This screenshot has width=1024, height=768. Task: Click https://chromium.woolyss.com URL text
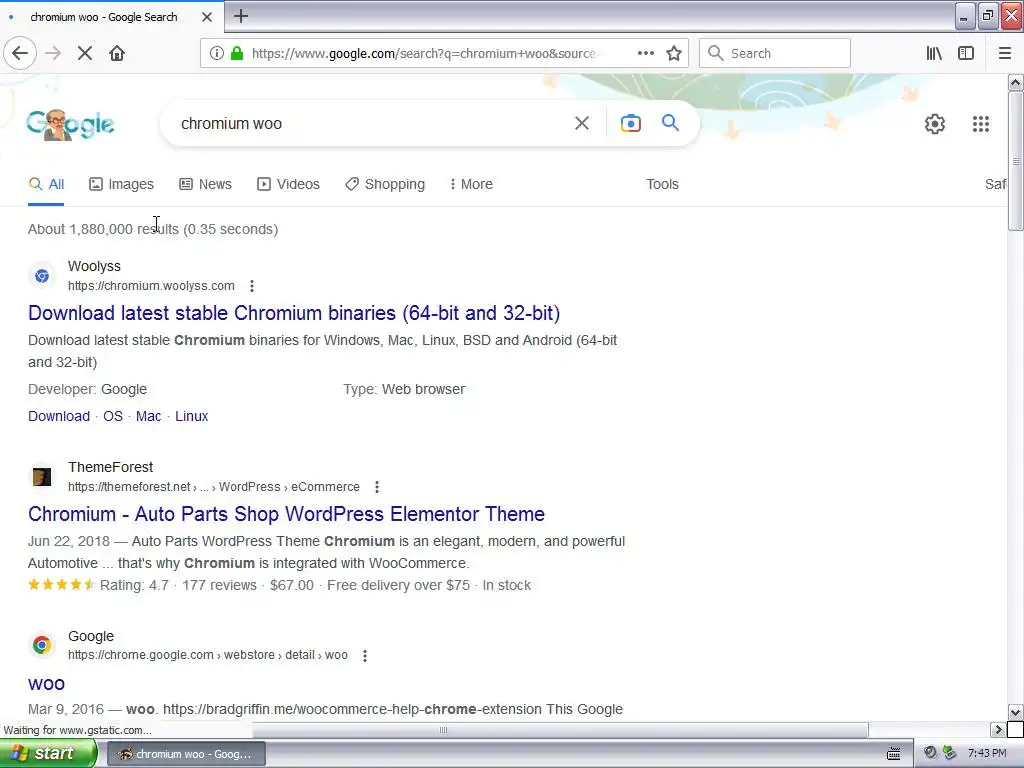coord(151,286)
